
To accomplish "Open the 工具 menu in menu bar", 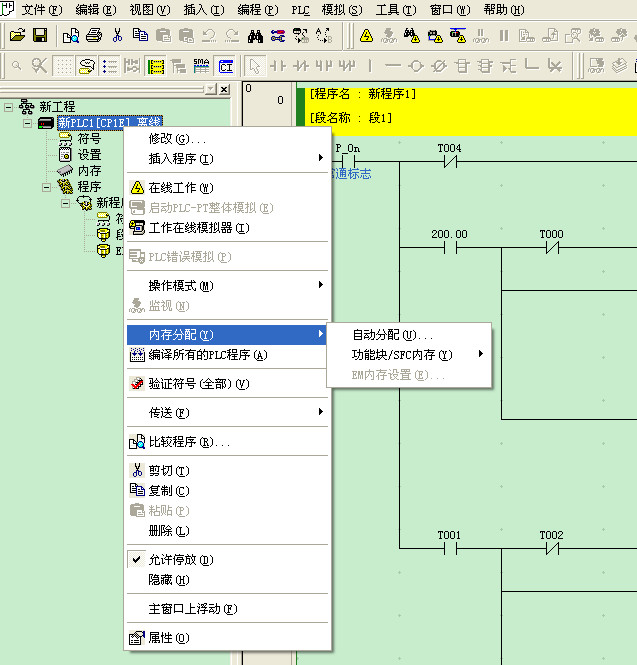I will coord(395,9).
